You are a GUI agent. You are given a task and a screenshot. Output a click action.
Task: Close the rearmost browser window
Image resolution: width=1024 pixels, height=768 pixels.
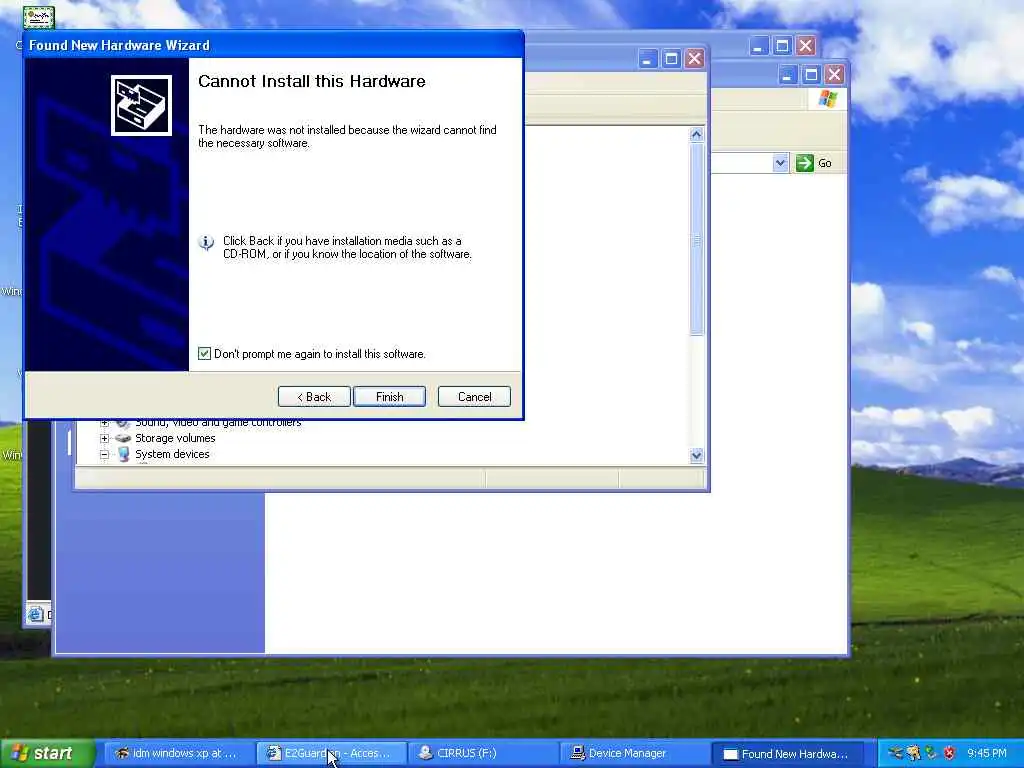click(x=805, y=46)
